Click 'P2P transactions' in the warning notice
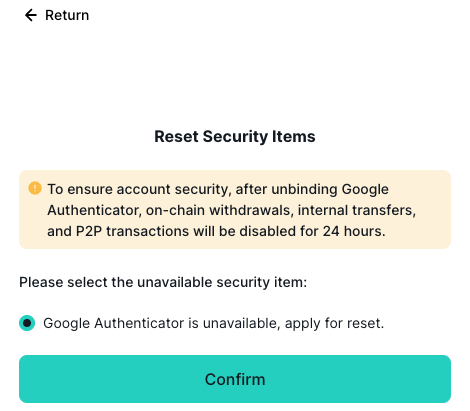The image size is (470, 411). coord(133,231)
